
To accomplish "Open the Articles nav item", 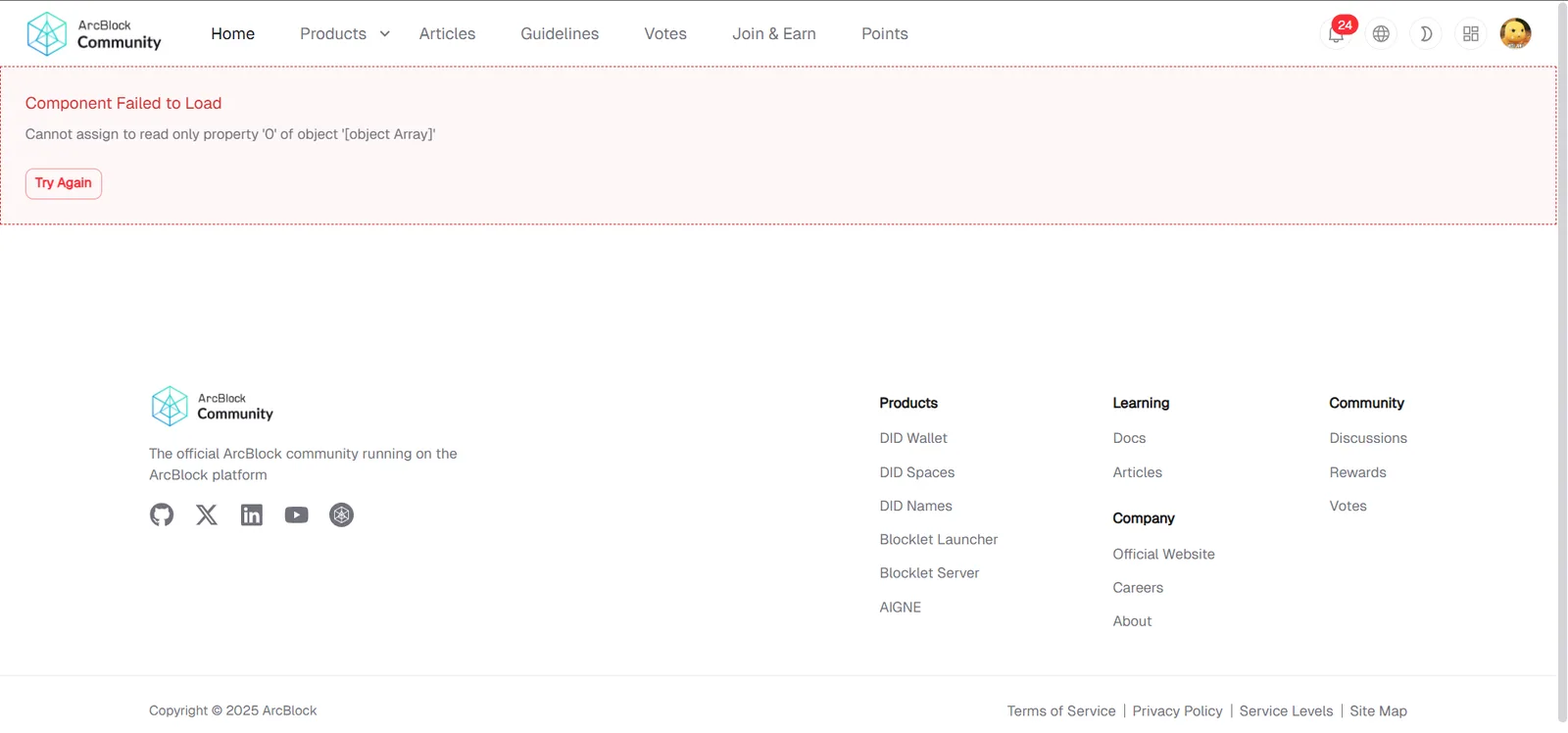I will click(447, 34).
